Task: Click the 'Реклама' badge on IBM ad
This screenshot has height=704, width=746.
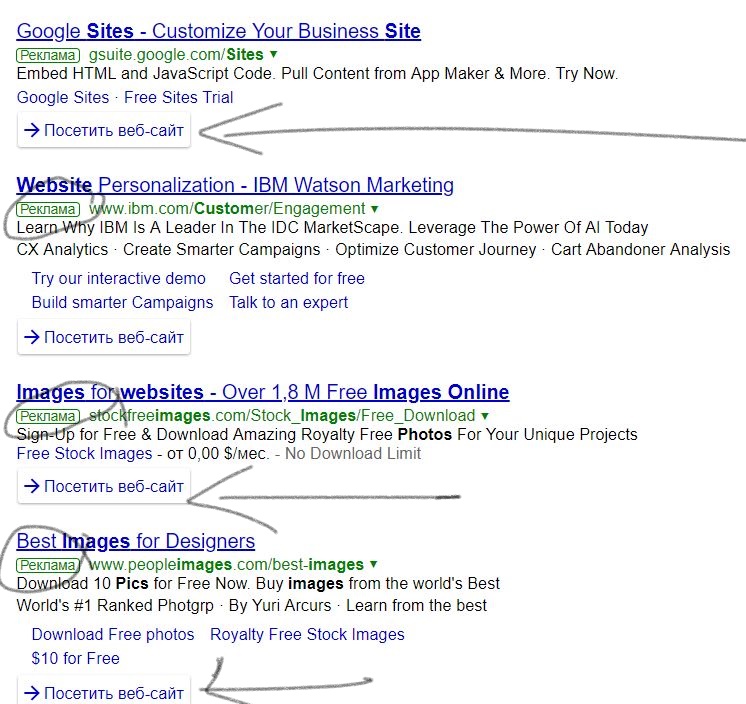Action: pyautogui.click(x=48, y=209)
